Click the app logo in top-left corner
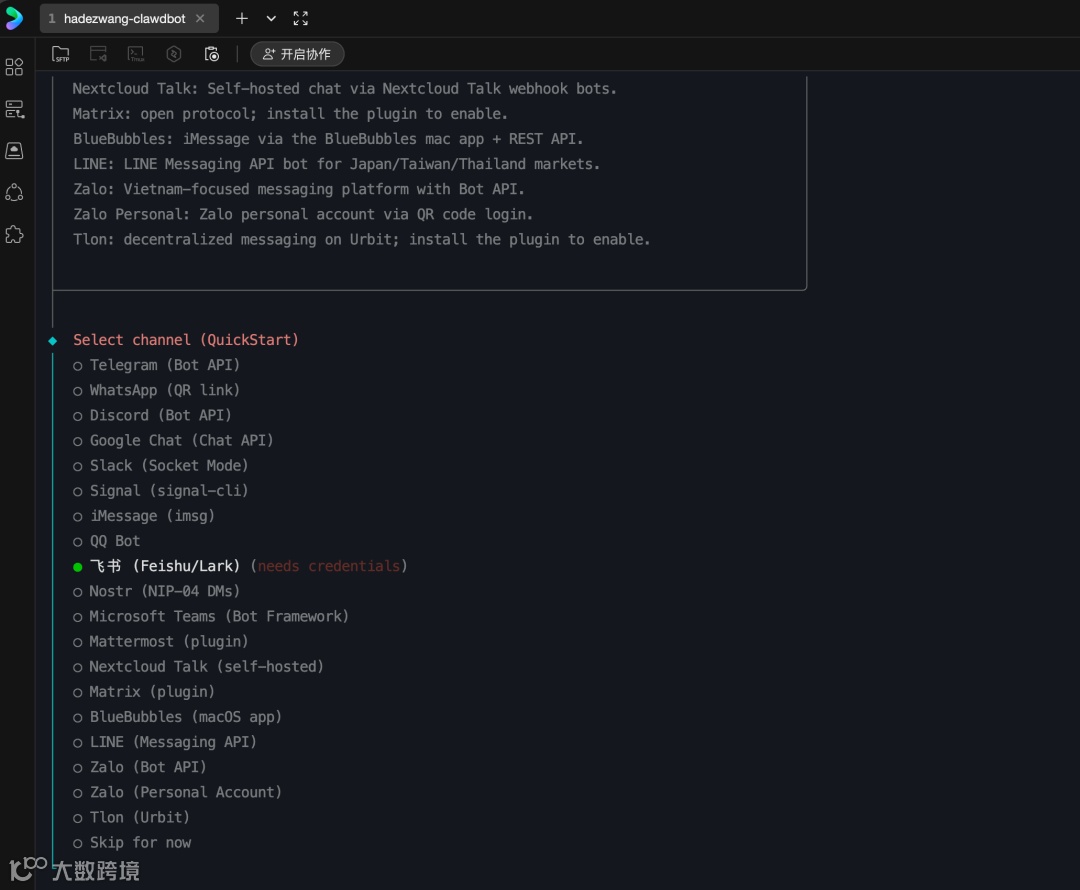This screenshot has height=890, width=1080. tap(14, 19)
